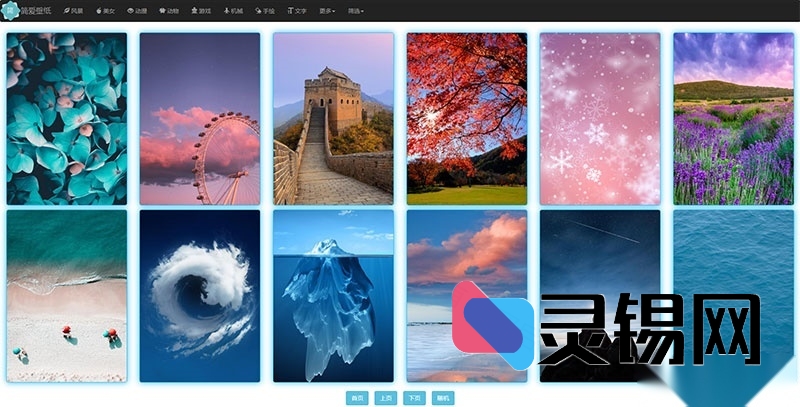800x407 pixels.
Task: Browse the 机械 (Machinery) category
Action: [233, 10]
